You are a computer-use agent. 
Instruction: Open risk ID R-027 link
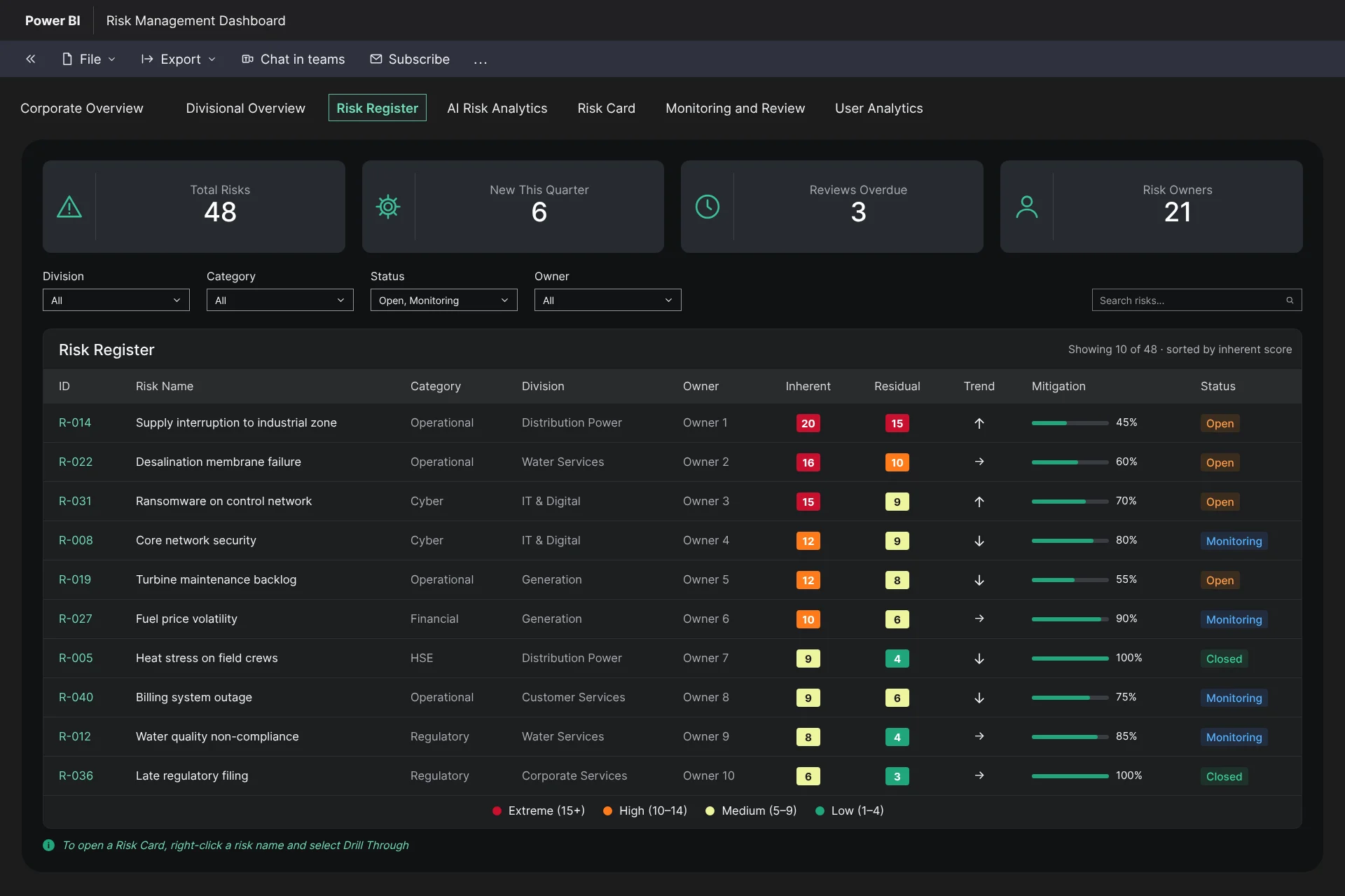(76, 619)
